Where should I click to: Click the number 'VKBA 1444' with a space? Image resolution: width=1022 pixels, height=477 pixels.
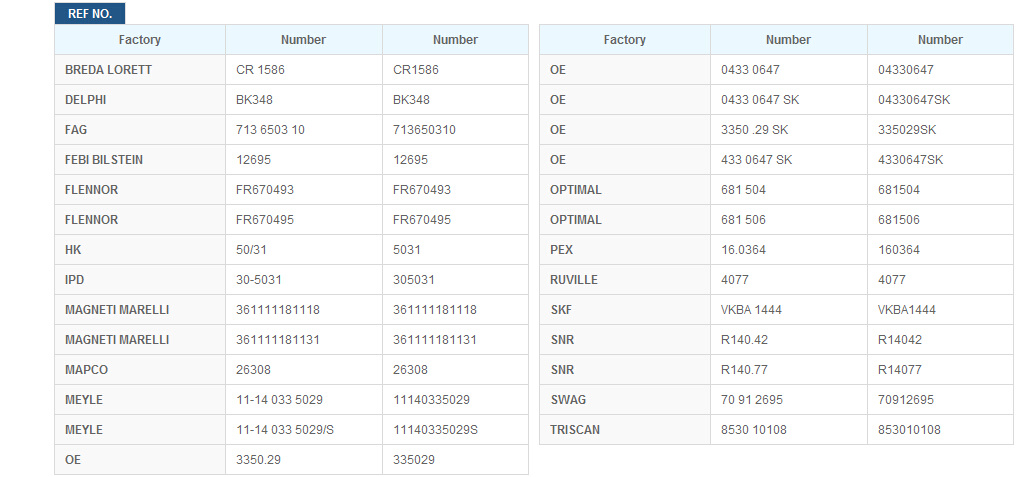pyautogui.click(x=752, y=310)
